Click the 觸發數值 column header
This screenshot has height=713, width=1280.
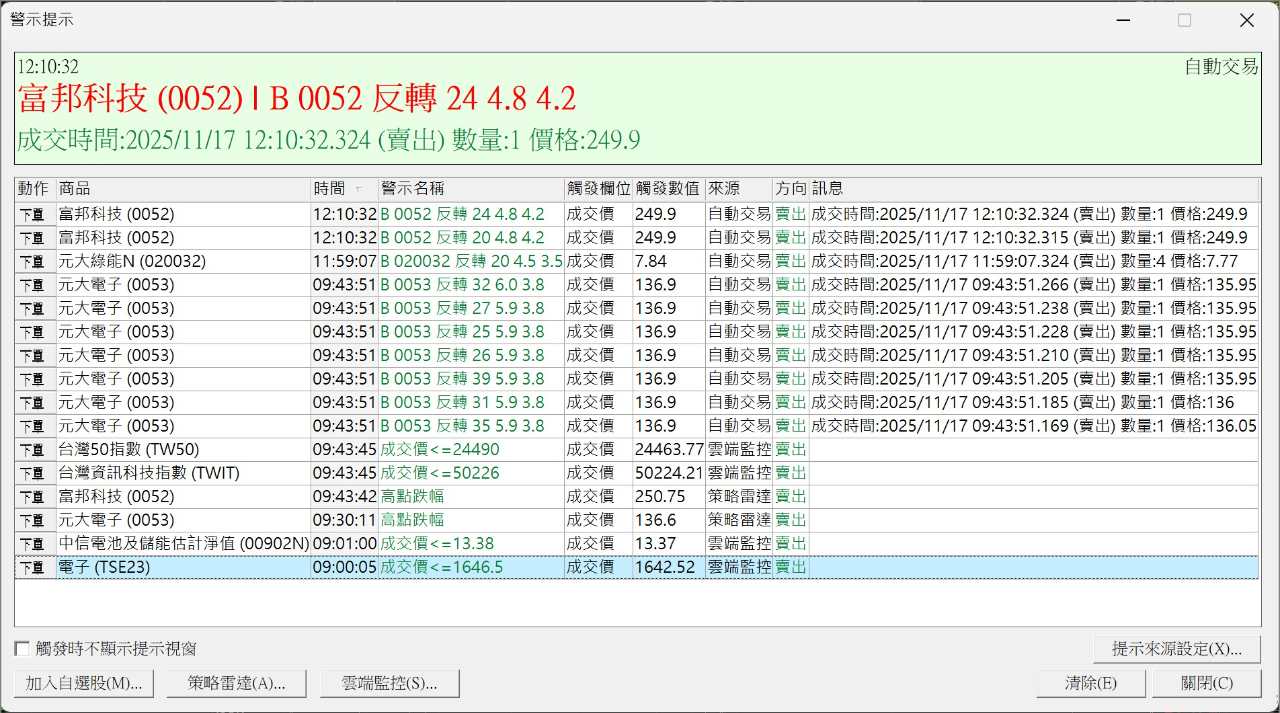pyautogui.click(x=667, y=189)
